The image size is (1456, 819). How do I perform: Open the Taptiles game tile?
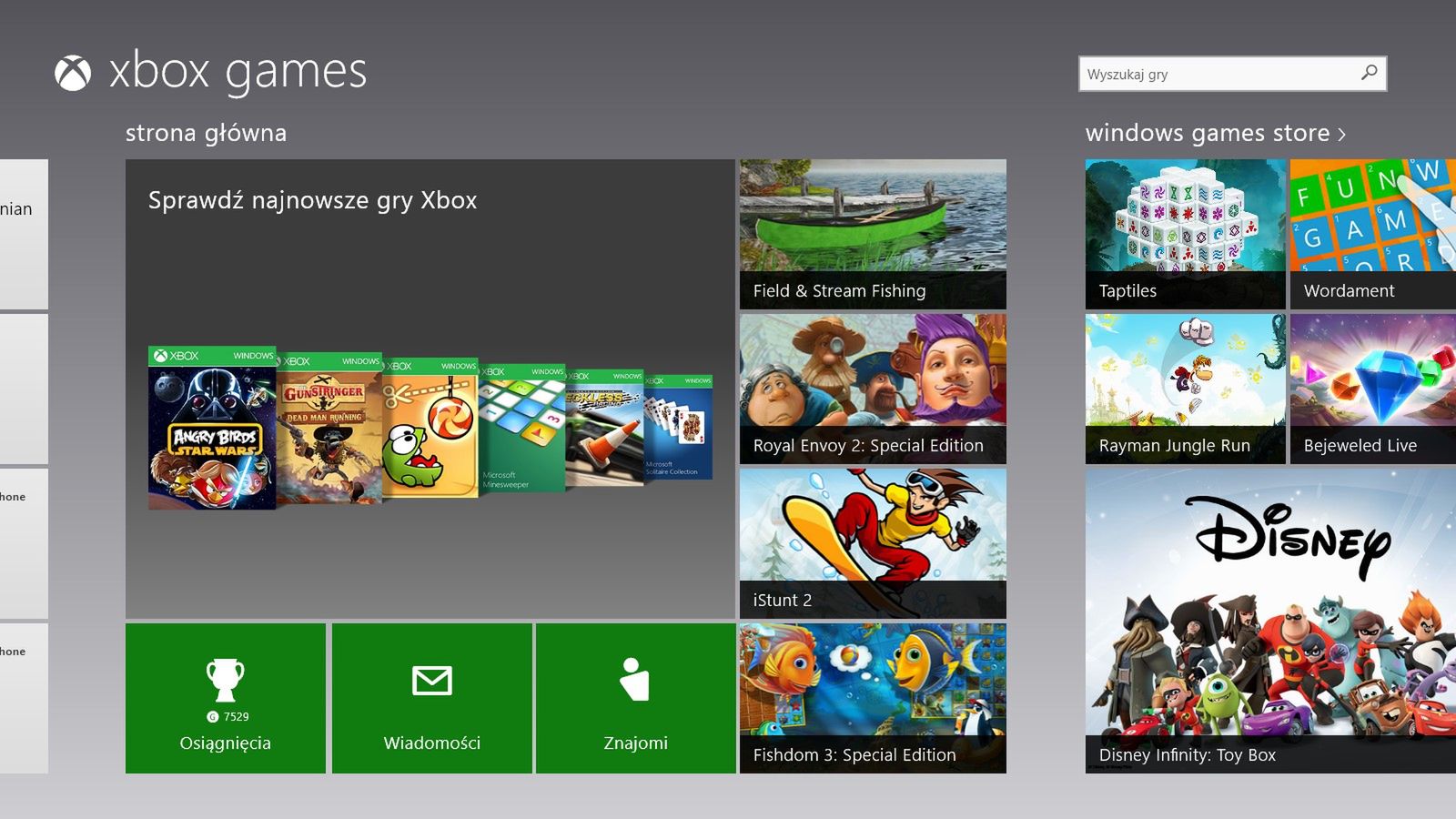1185,234
